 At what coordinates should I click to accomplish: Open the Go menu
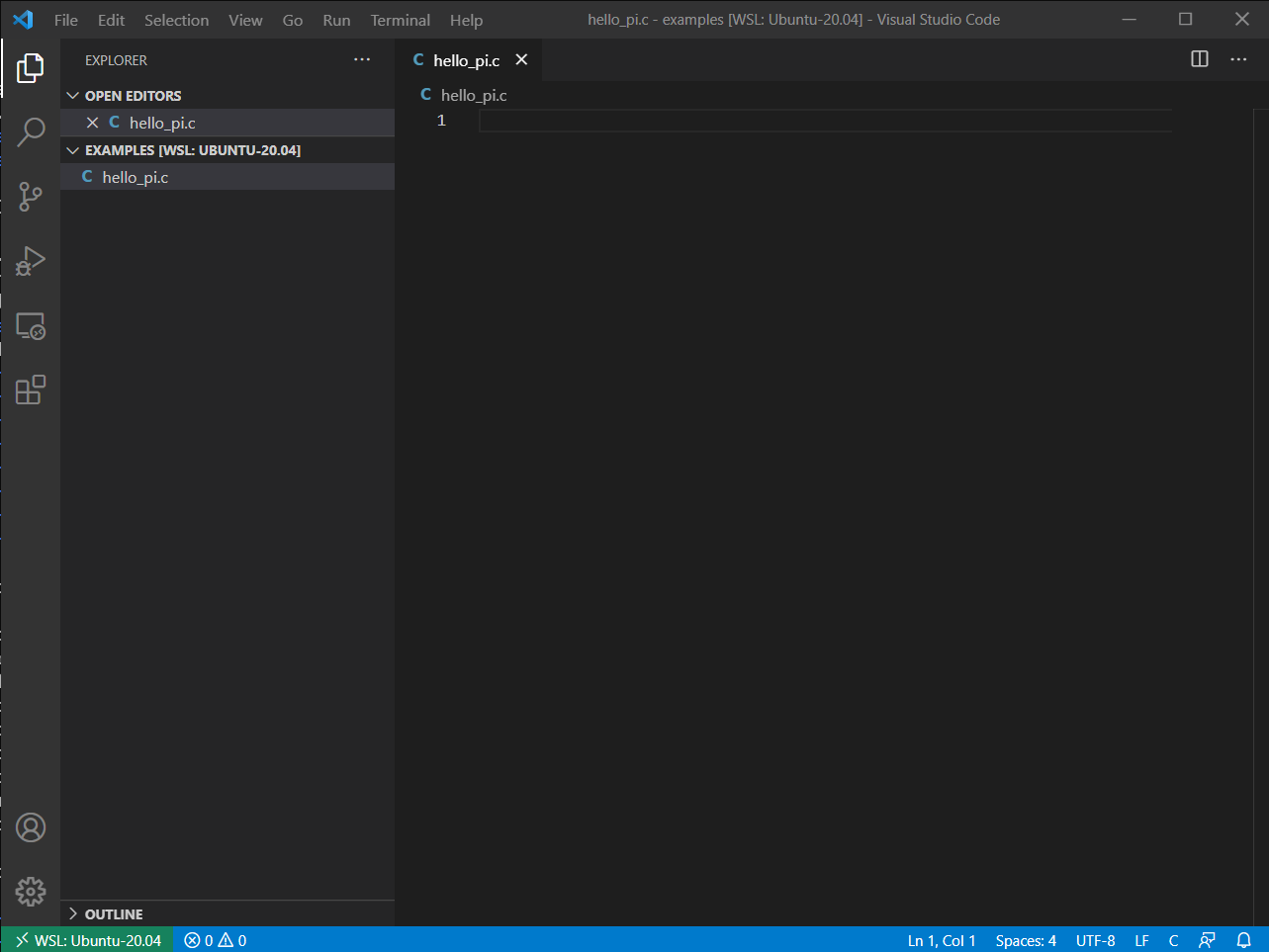[293, 20]
